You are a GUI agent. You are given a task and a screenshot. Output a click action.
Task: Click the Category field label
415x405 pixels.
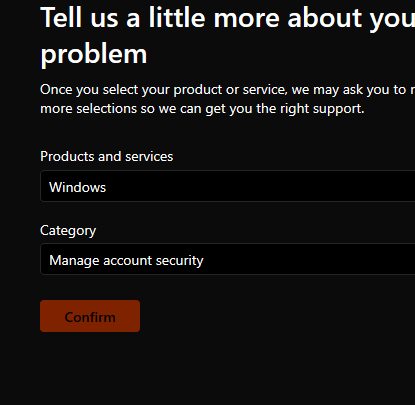click(x=68, y=230)
